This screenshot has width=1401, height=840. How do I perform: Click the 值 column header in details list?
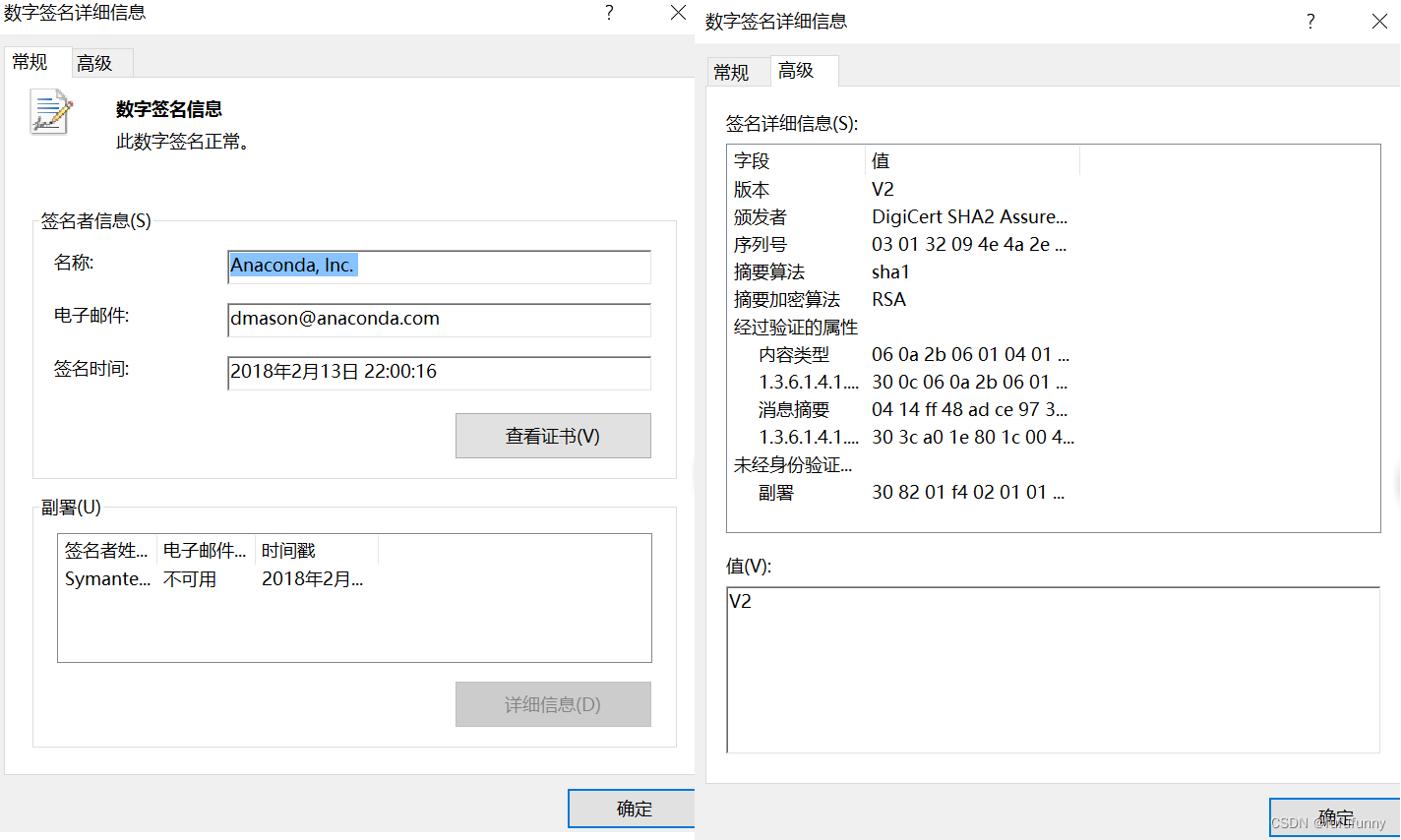tap(972, 160)
